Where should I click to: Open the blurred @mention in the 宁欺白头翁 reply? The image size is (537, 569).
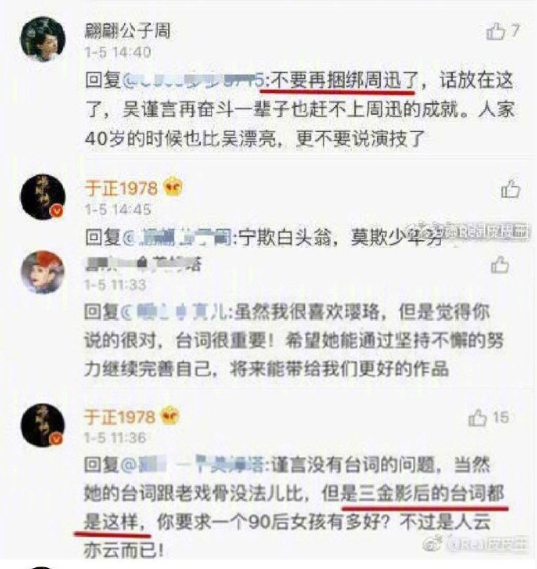click(177, 237)
